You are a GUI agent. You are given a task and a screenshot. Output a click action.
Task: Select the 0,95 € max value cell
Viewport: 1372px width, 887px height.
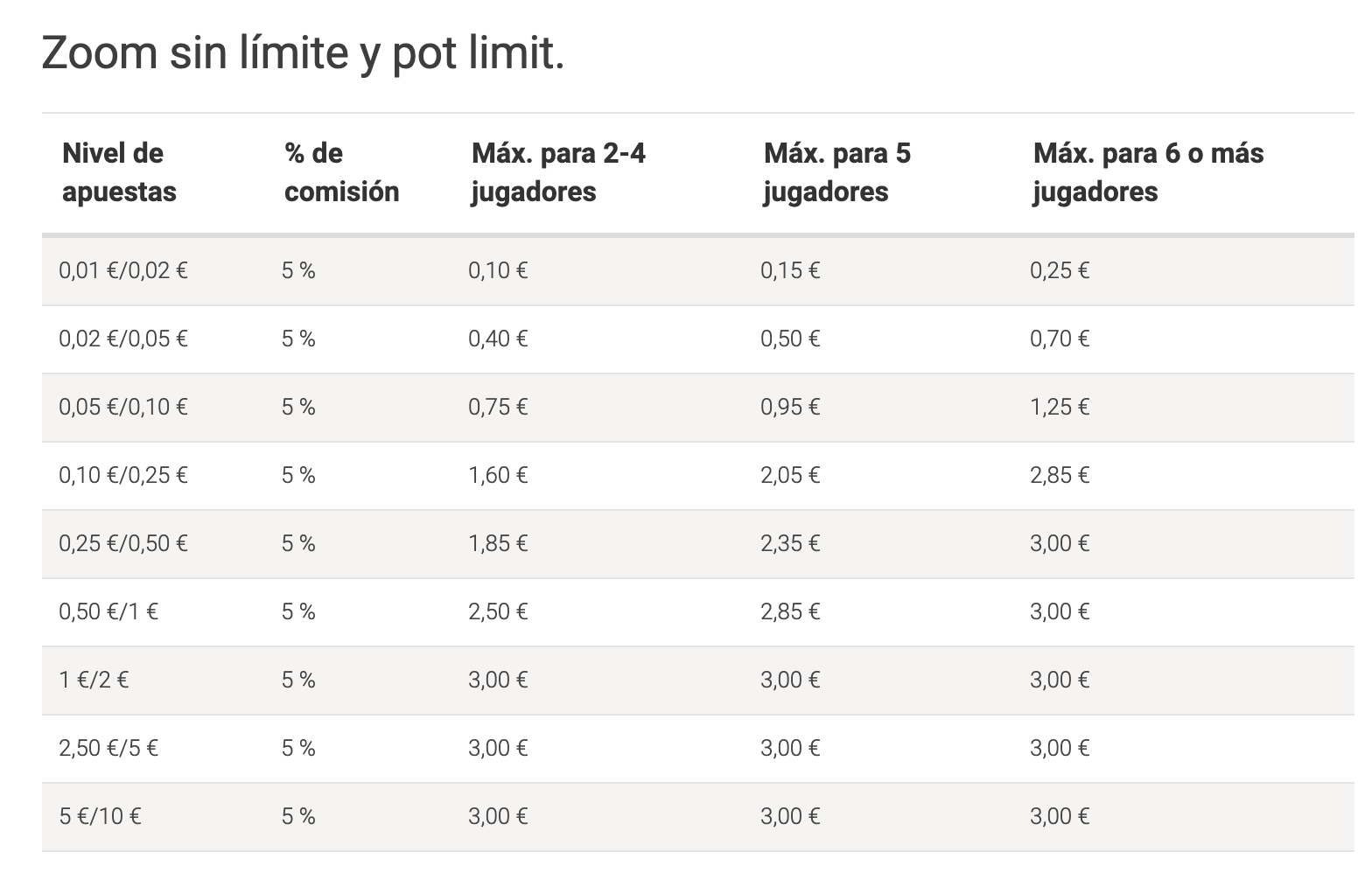790,407
